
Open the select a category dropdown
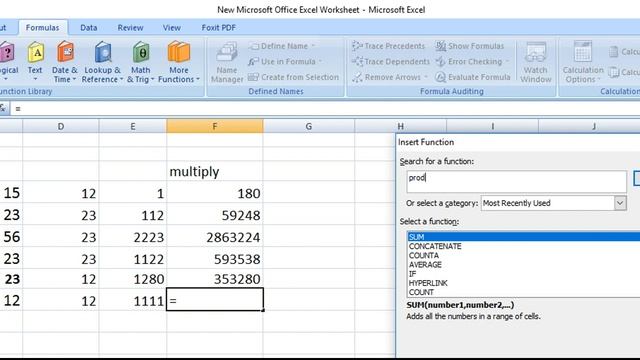point(620,203)
